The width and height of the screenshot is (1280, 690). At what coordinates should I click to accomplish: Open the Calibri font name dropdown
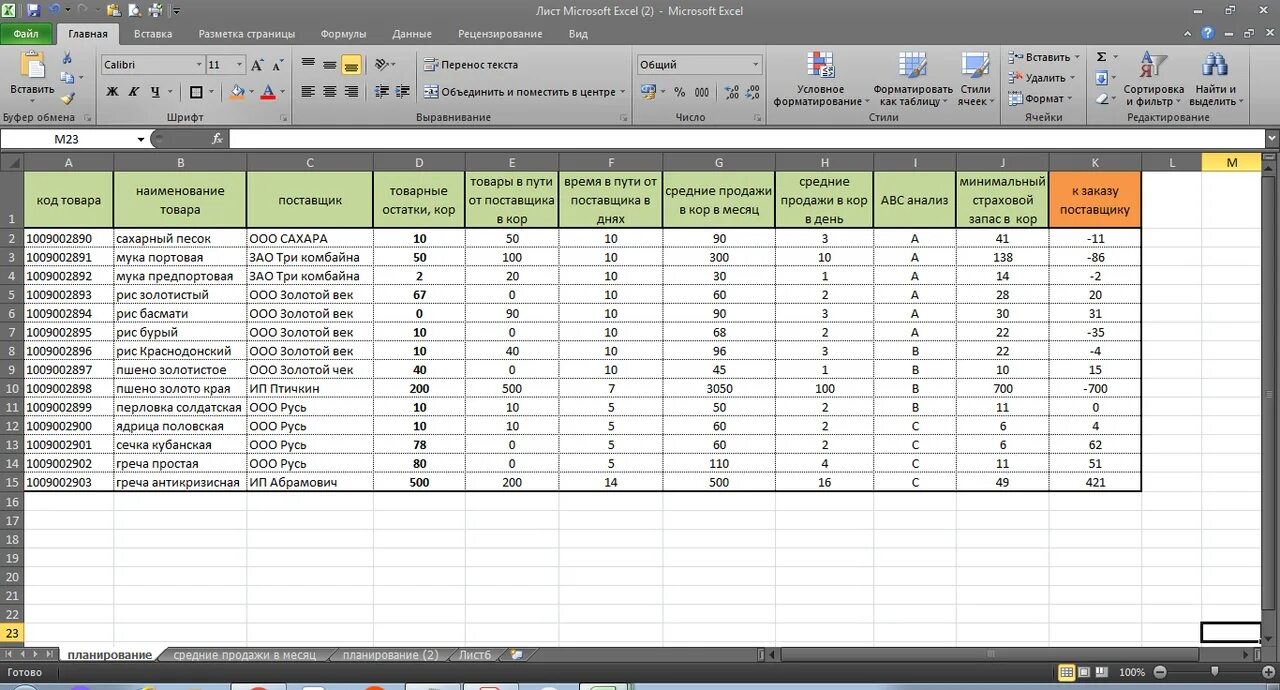198,65
